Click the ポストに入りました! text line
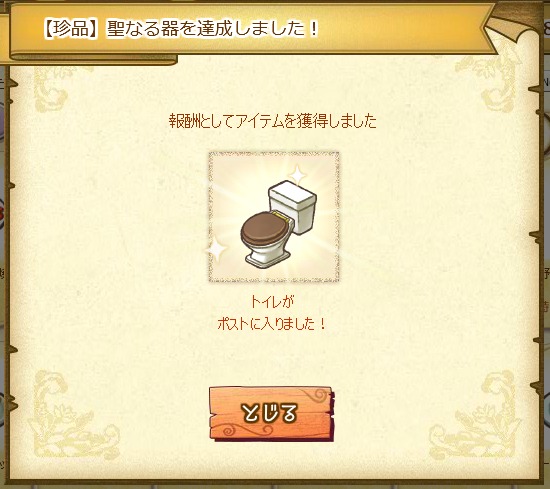Image resolution: width=550 pixels, height=489 pixels. [x=272, y=323]
